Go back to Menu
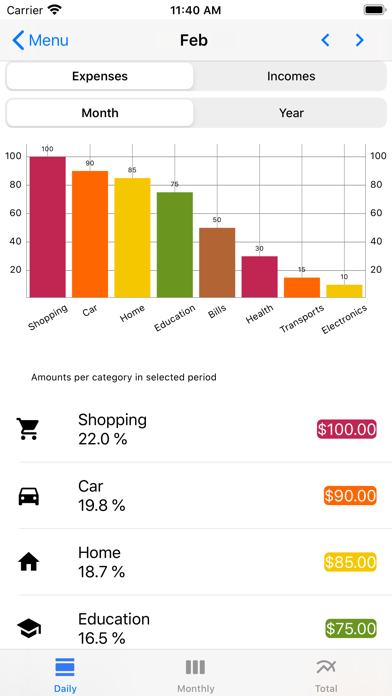The image size is (392, 696). (40, 40)
